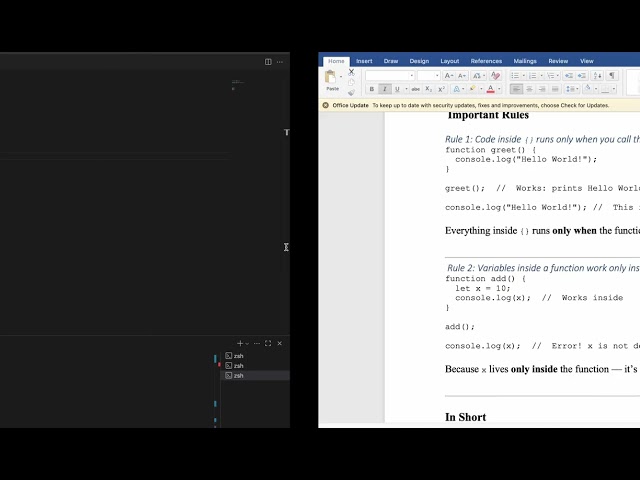Click into the font size field
640x480 pixels.
click(x=426, y=76)
